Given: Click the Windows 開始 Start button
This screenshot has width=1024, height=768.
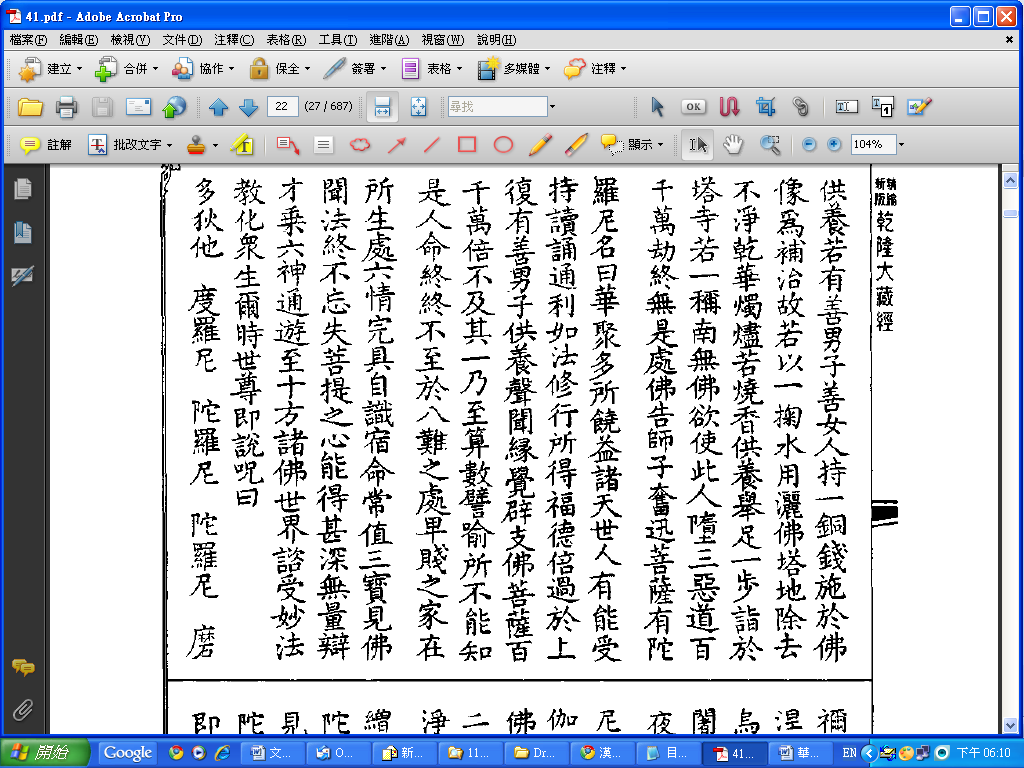Looking at the screenshot, I should pos(45,753).
